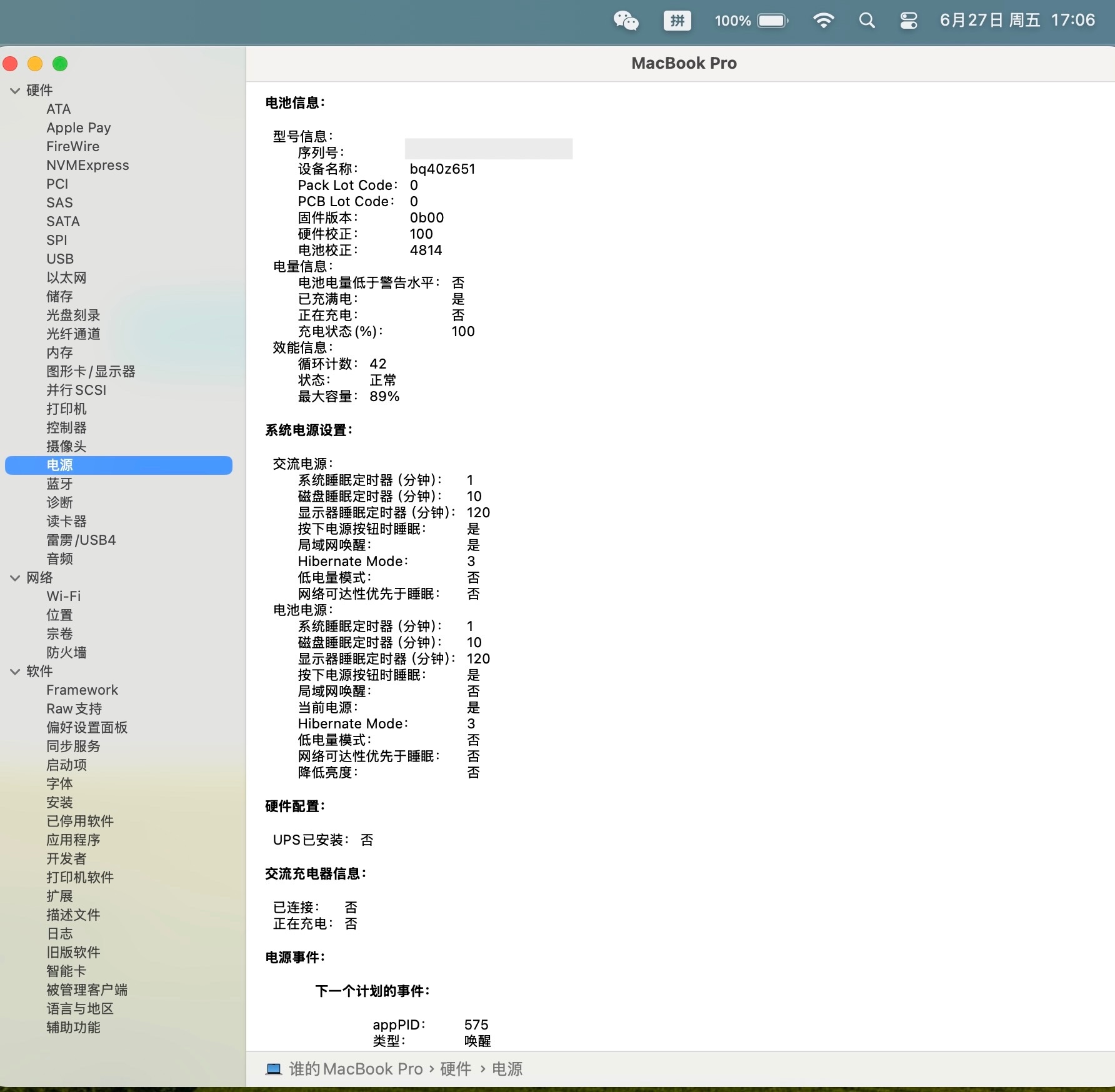Select USB in hardware list

pyautogui.click(x=60, y=259)
